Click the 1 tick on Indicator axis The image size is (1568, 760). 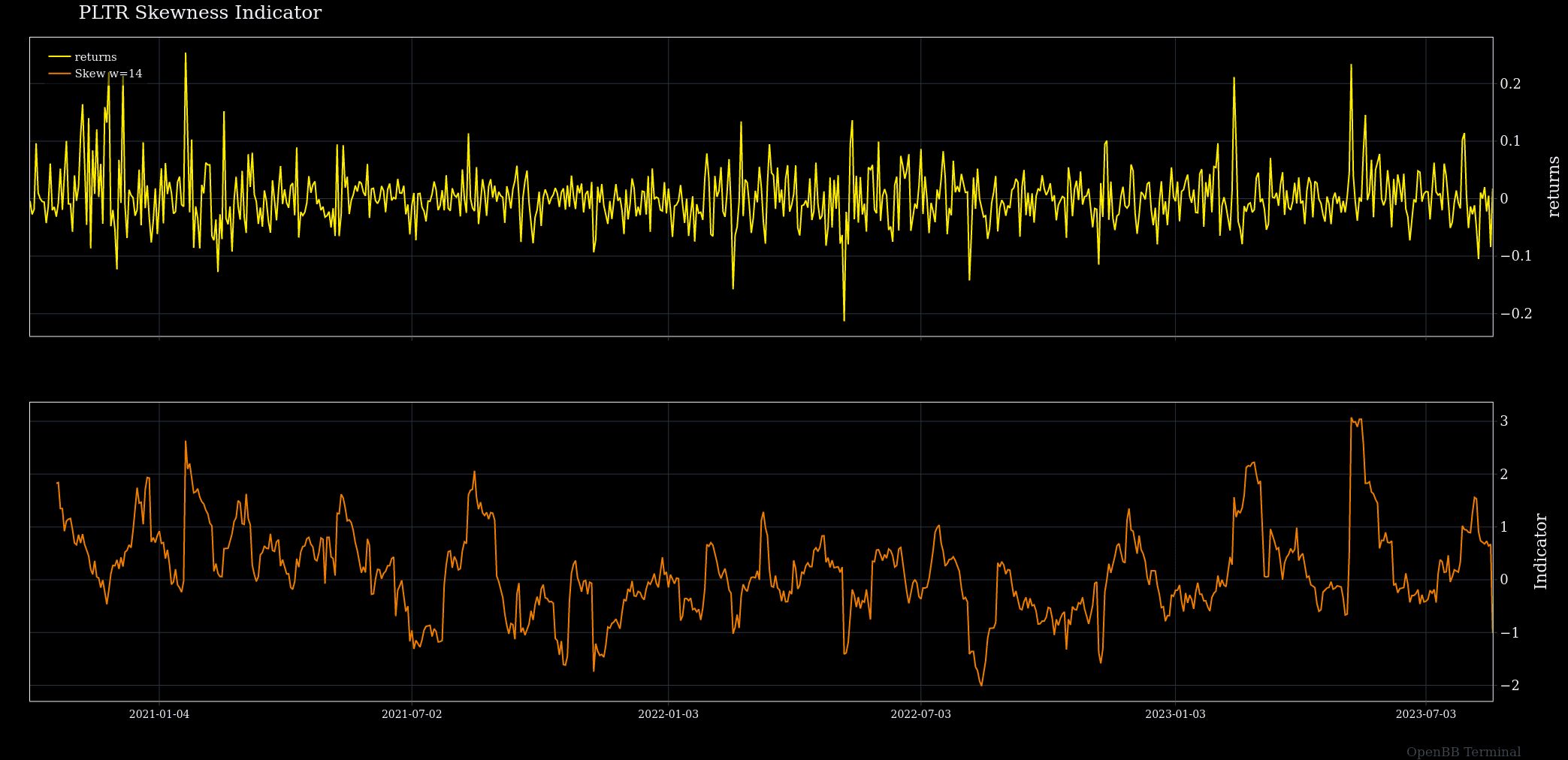(1504, 527)
